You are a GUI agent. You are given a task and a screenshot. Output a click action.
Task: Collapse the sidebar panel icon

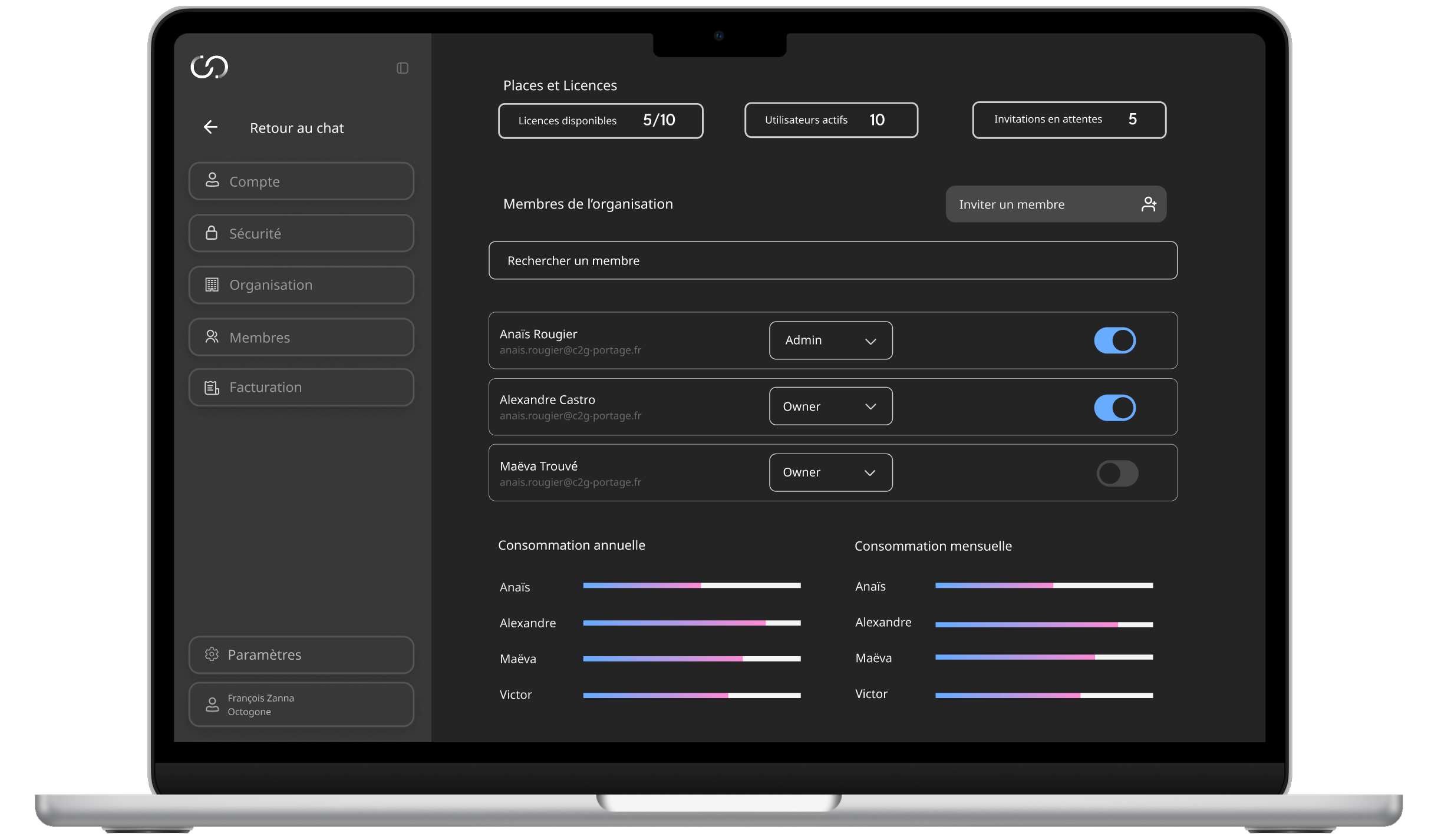[403, 68]
